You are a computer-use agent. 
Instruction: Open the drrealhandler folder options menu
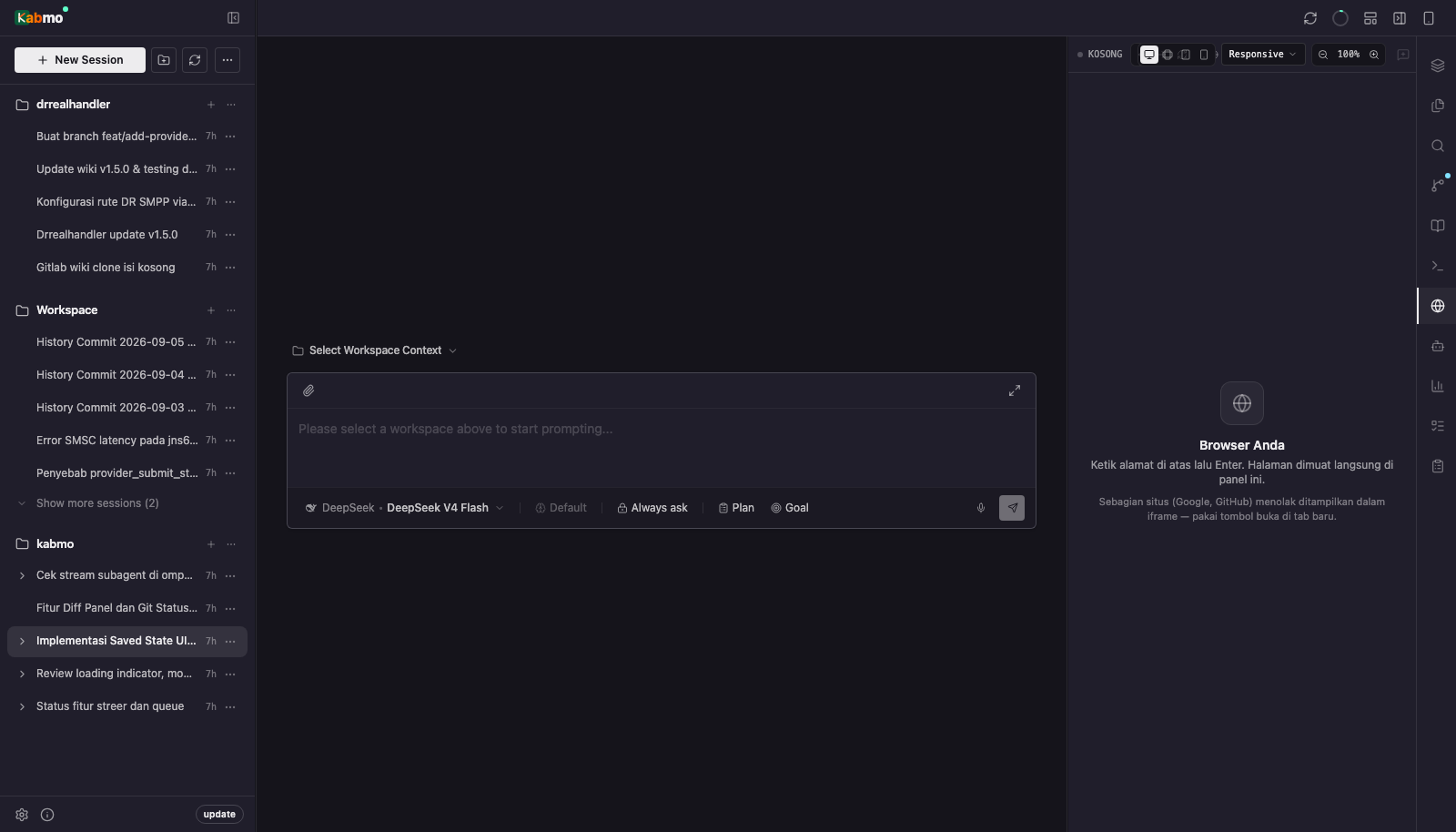click(231, 105)
